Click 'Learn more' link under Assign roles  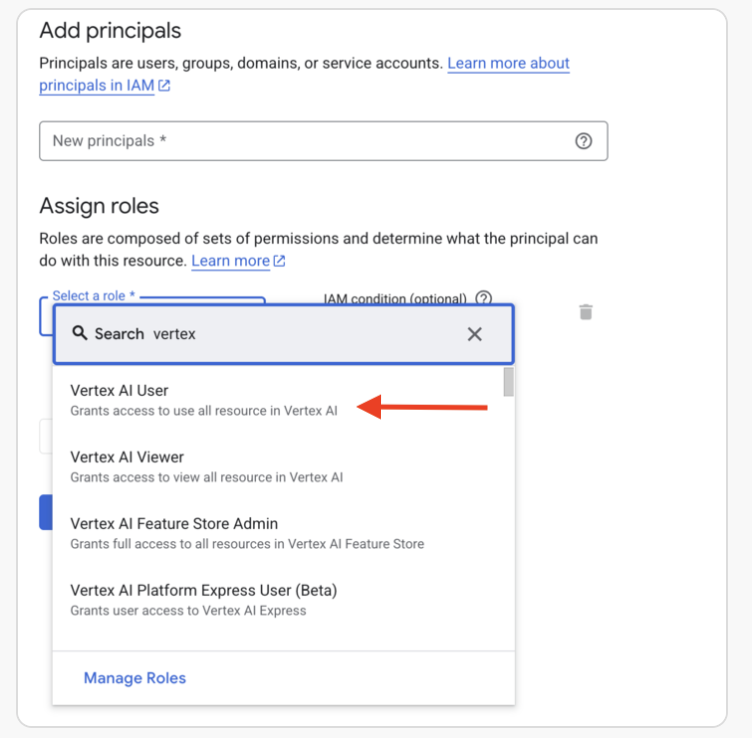pyautogui.click(x=230, y=261)
